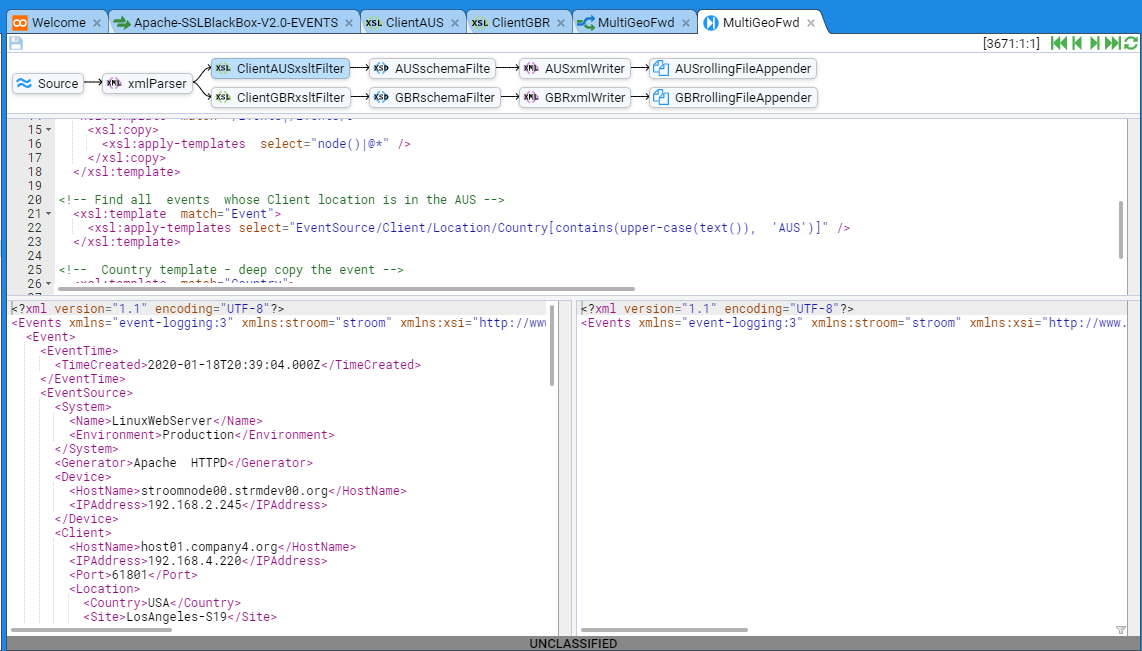Step forward to the next record
This screenshot has height=651, width=1142.
pos(1095,43)
